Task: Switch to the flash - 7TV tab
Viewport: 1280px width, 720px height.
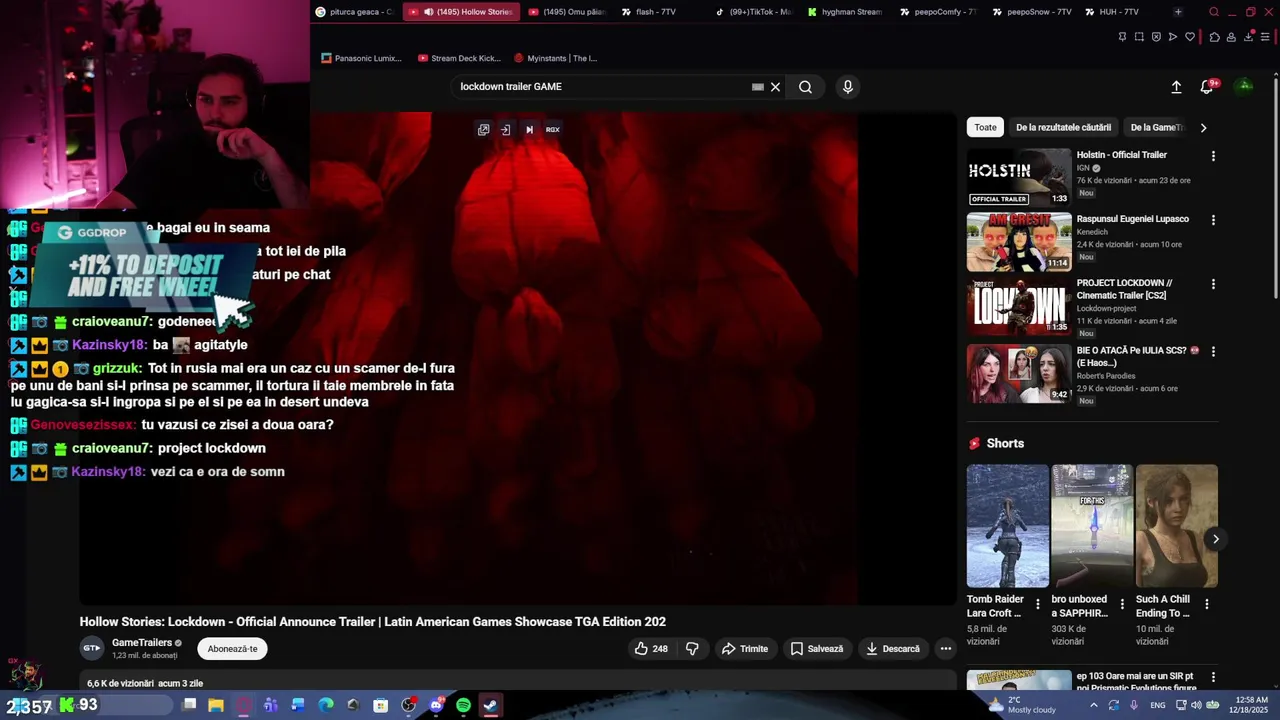Action: pyautogui.click(x=658, y=12)
